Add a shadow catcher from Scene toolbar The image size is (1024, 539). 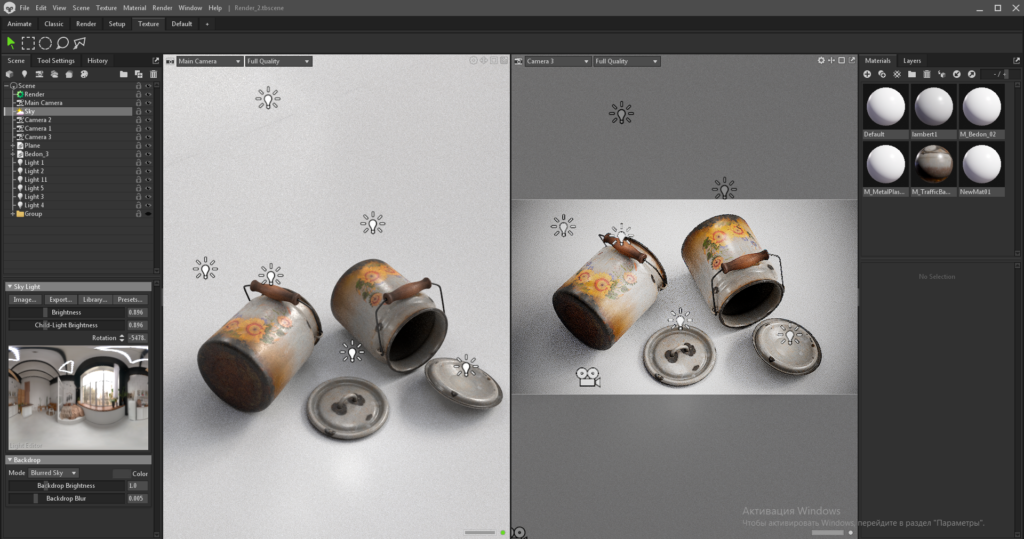[69, 74]
